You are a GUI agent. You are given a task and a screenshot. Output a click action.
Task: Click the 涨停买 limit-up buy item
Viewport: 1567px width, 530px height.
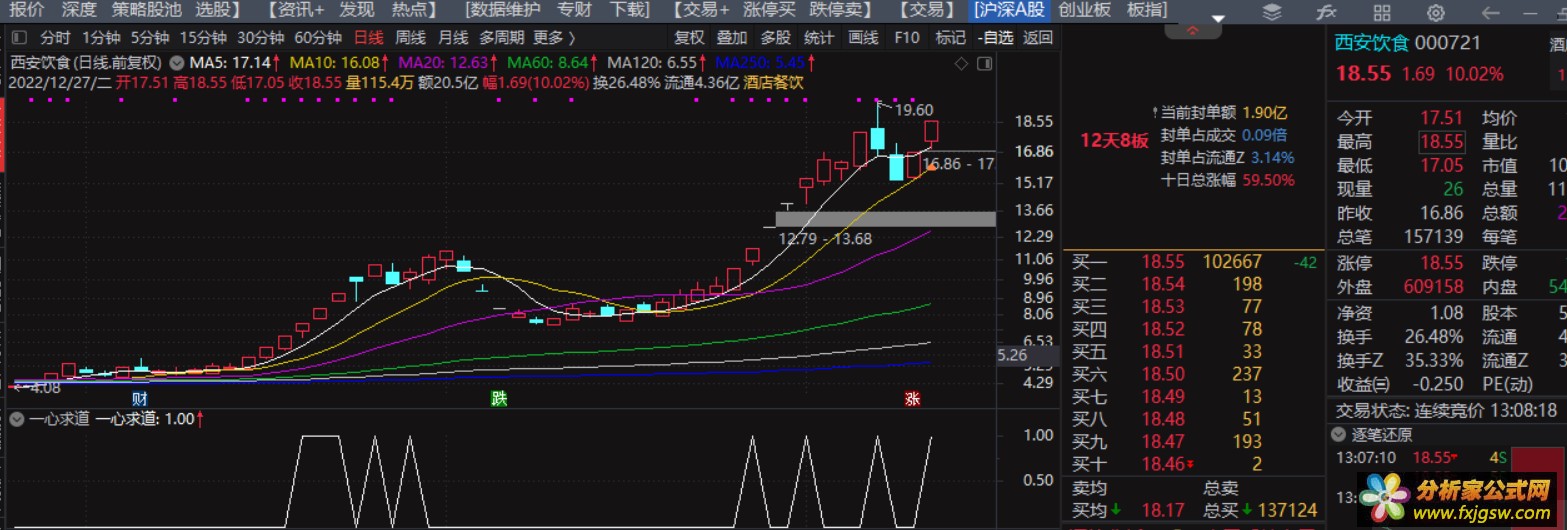[770, 10]
